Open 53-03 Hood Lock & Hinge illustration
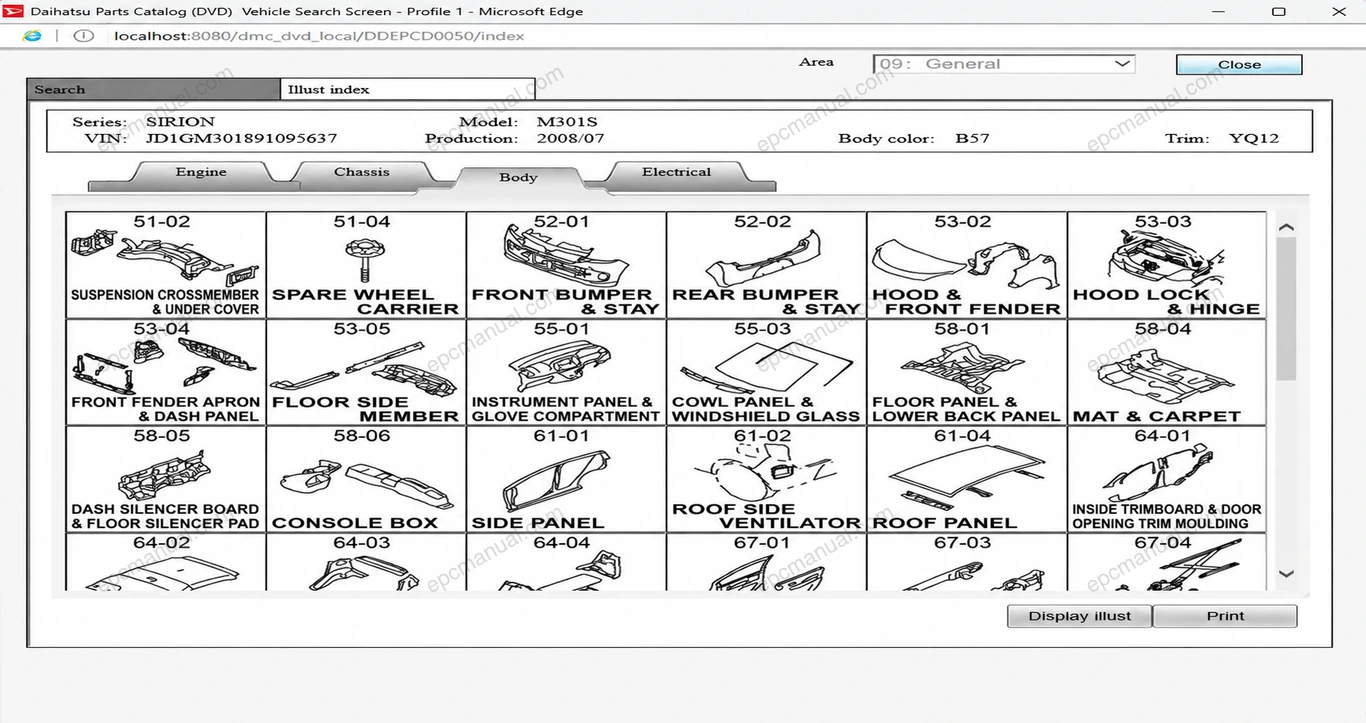The width and height of the screenshot is (1366, 723). 1166,265
